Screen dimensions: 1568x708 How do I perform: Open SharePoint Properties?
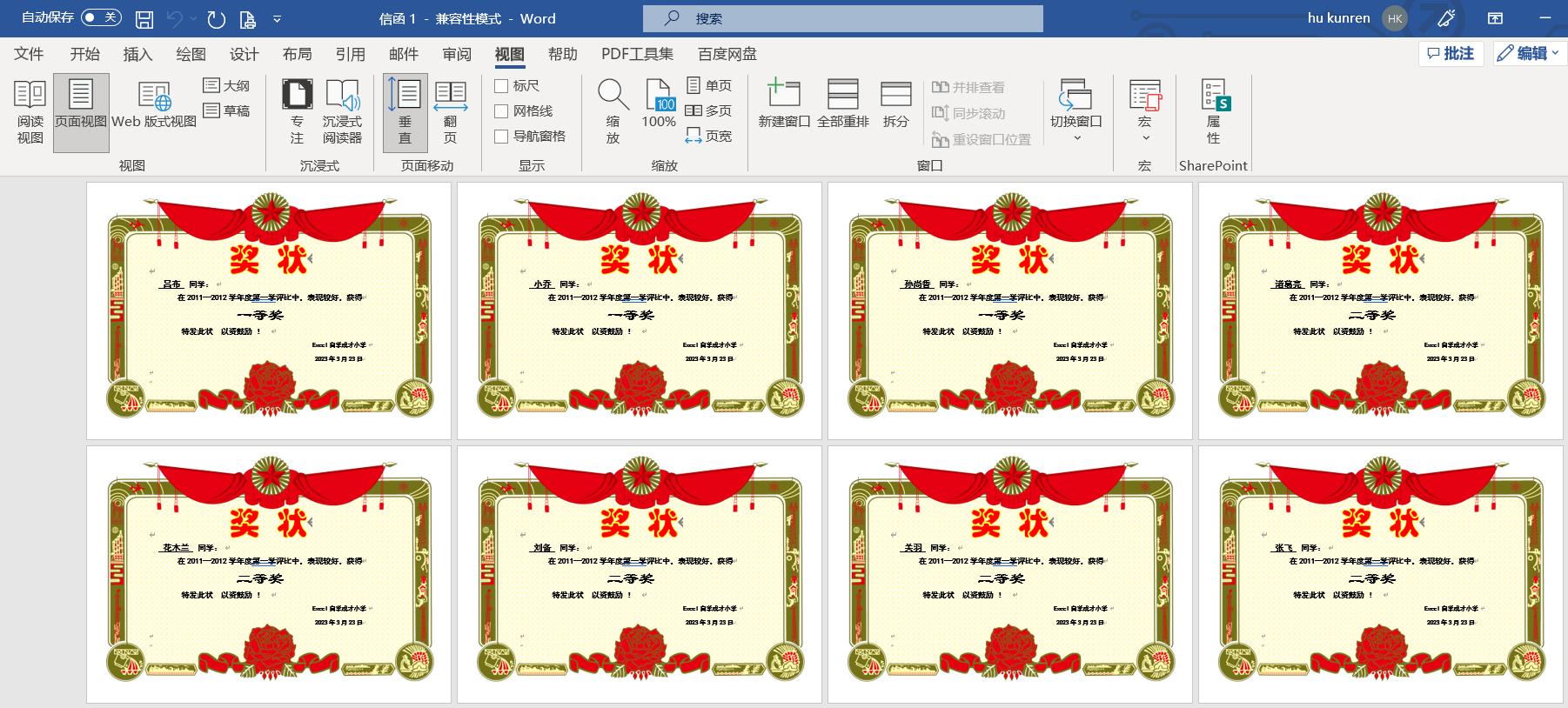1214,112
